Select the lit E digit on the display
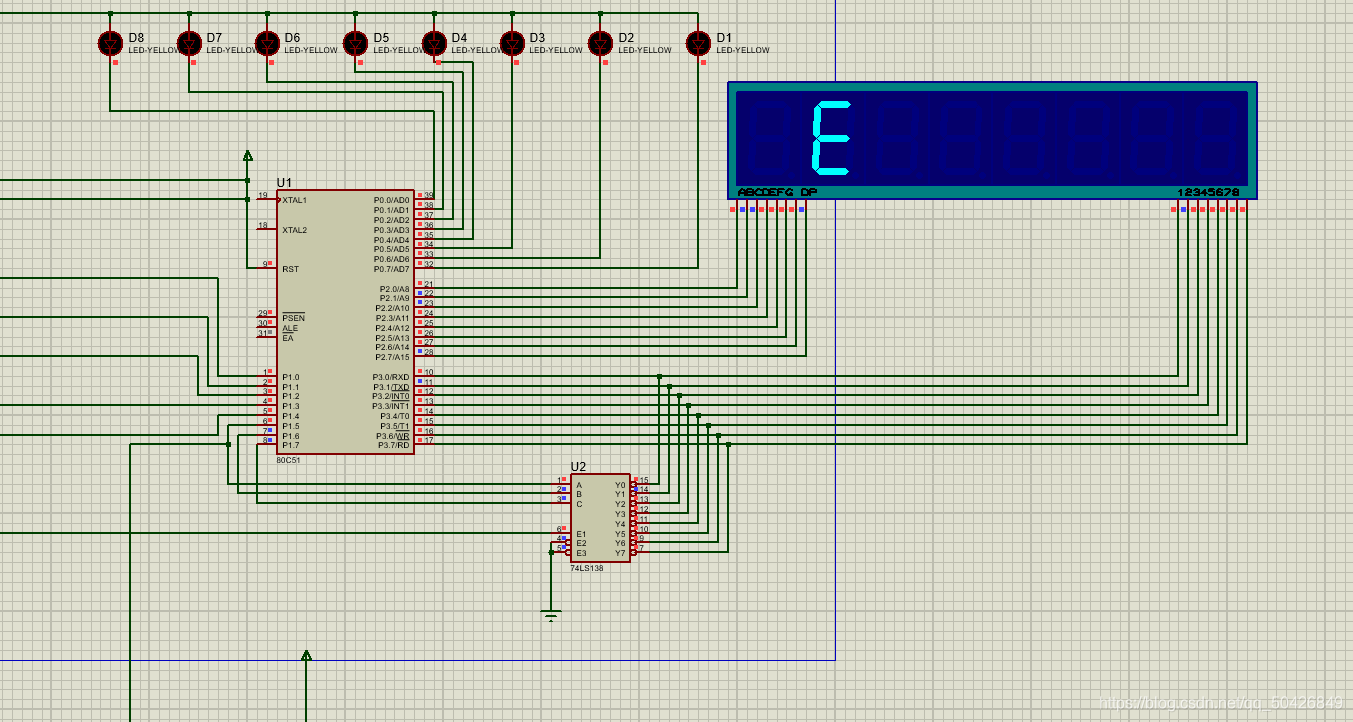The width and height of the screenshot is (1353, 722). coord(830,137)
